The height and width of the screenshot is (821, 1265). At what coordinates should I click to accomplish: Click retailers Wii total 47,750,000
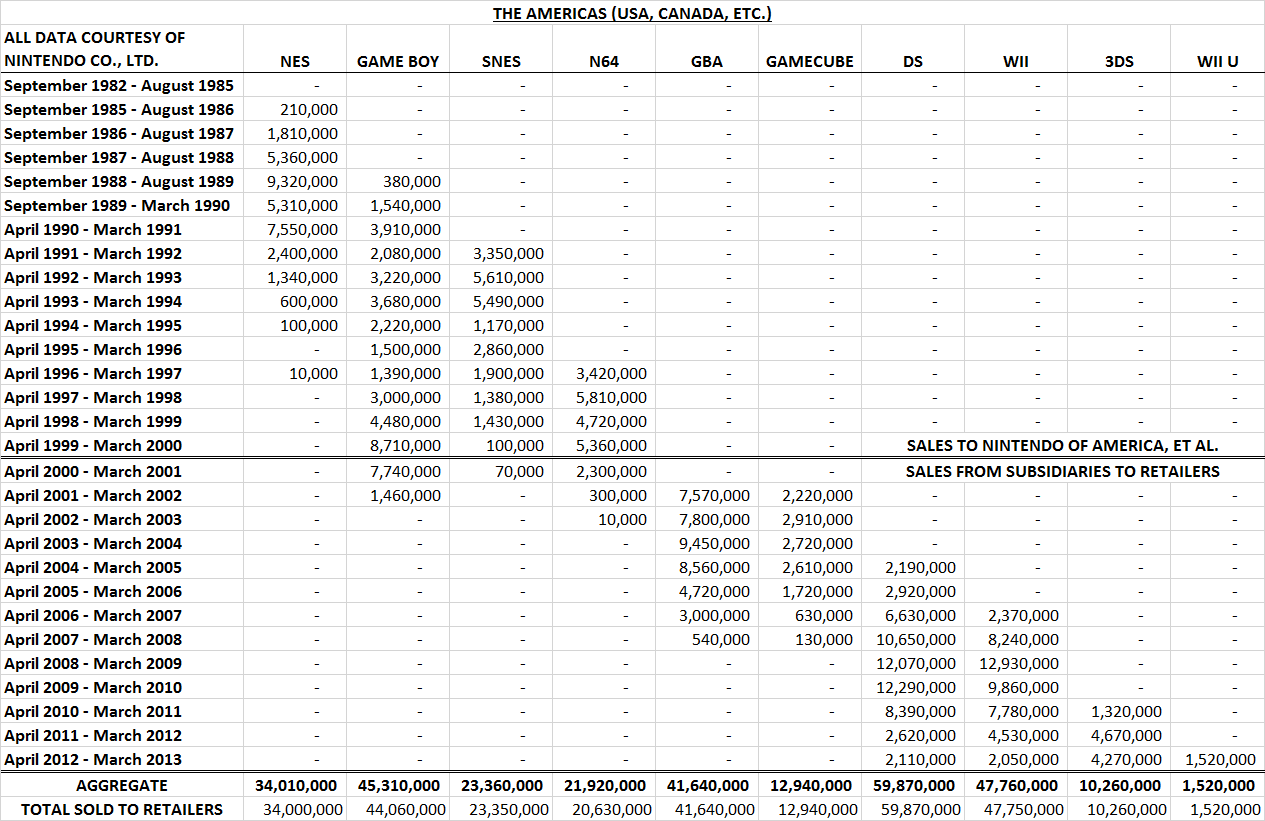[x=1023, y=809]
